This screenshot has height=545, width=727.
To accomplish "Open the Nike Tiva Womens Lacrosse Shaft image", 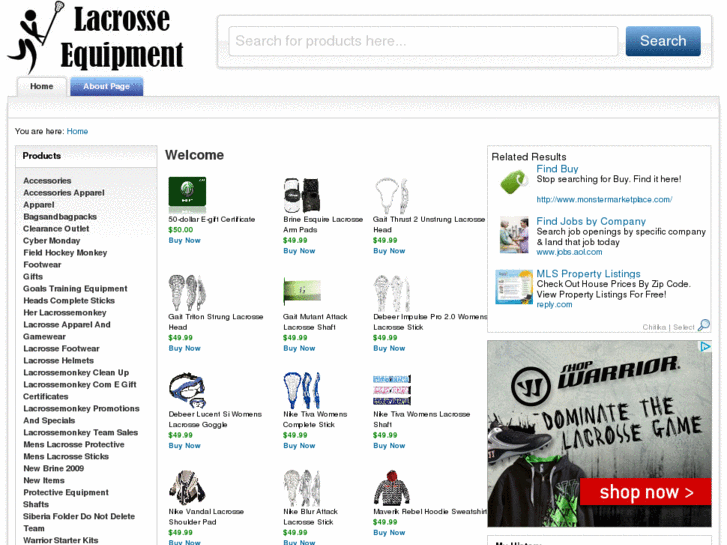I will coord(392,390).
